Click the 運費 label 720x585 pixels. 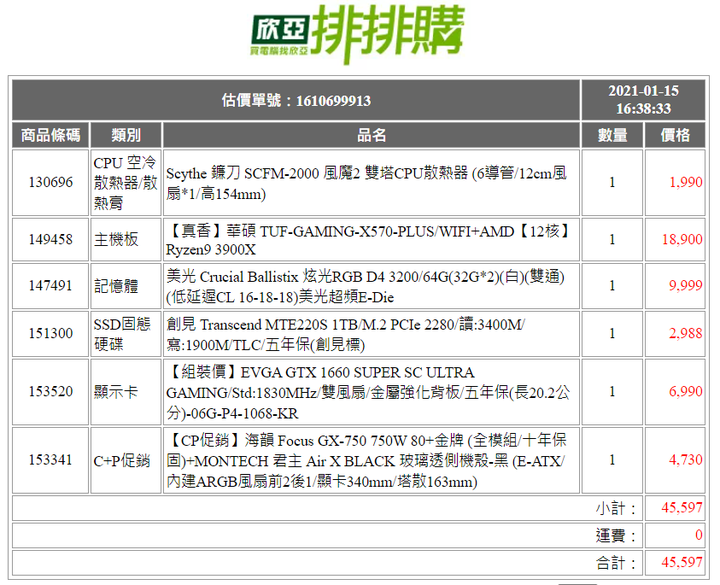coord(616,535)
